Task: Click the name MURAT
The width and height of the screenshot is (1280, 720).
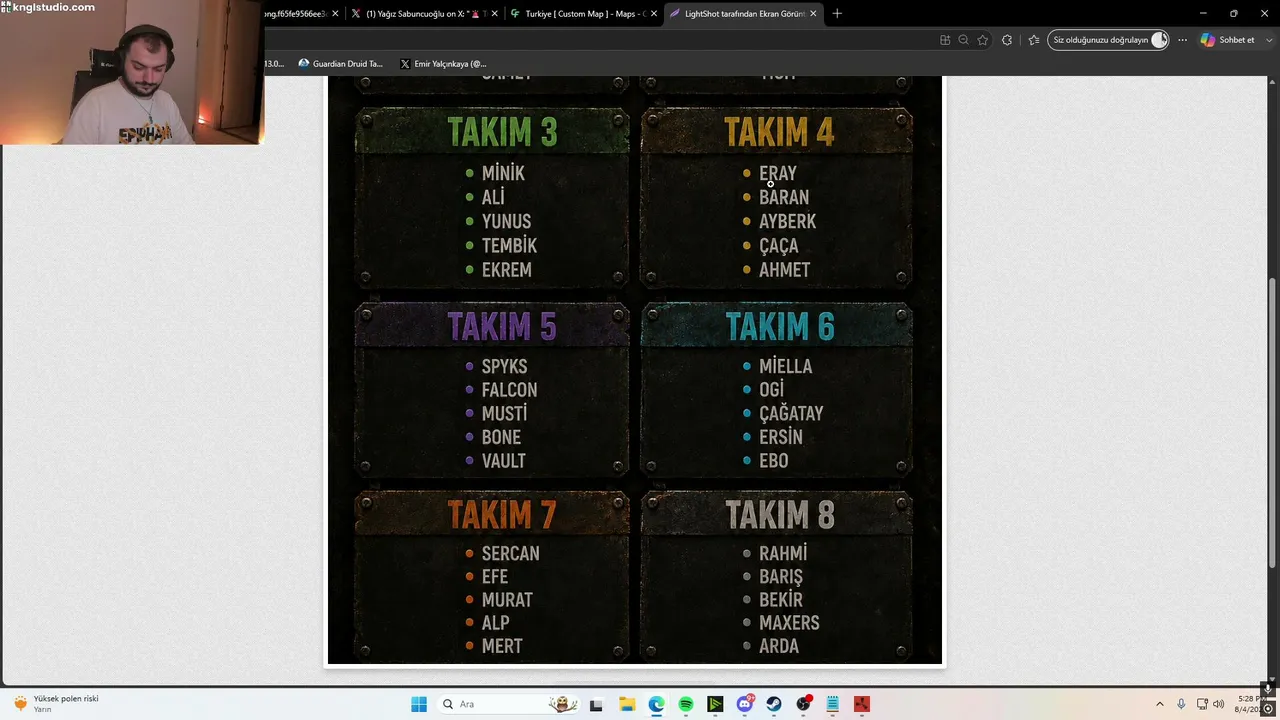Action: (x=507, y=600)
